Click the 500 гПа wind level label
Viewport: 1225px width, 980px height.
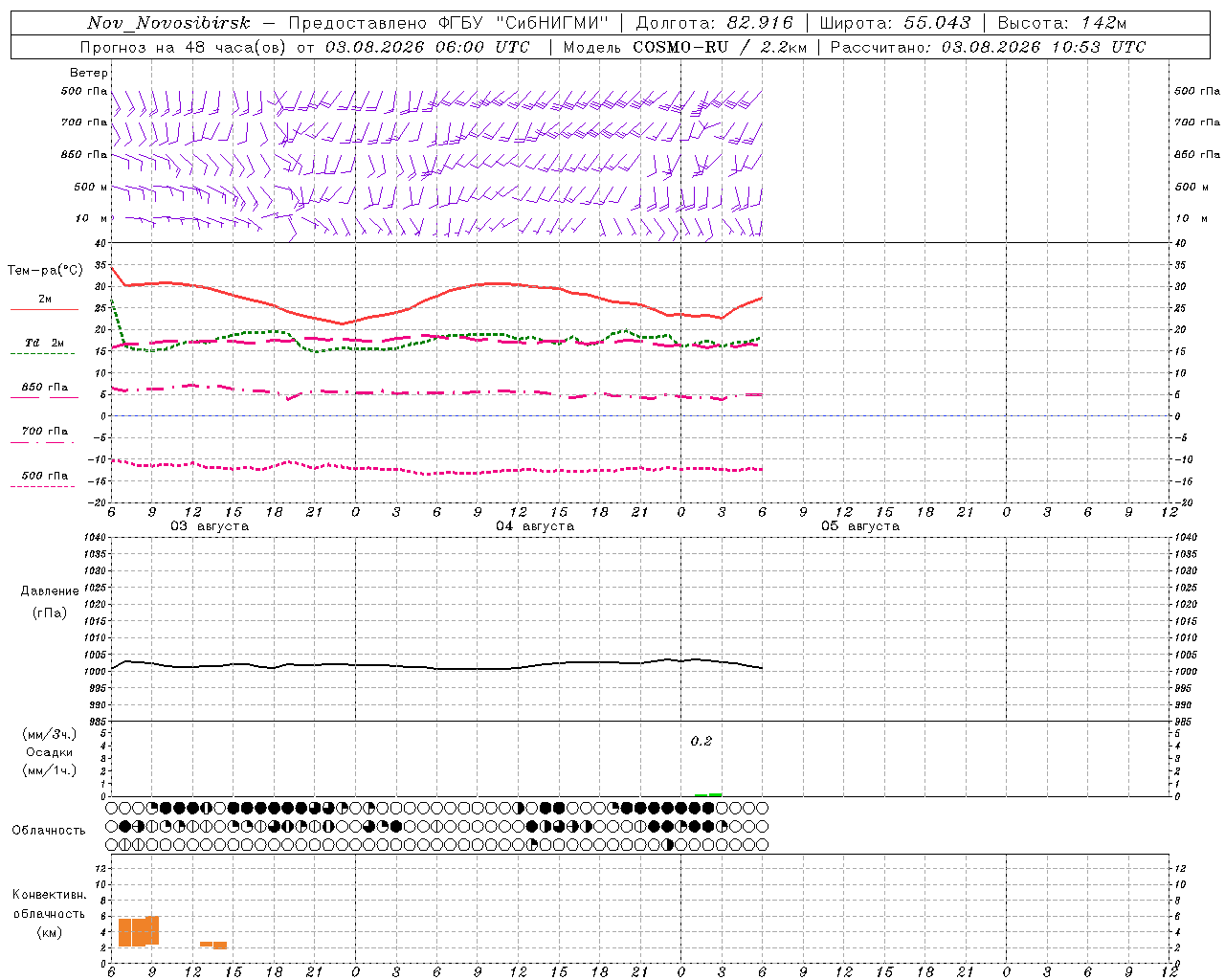point(84,91)
